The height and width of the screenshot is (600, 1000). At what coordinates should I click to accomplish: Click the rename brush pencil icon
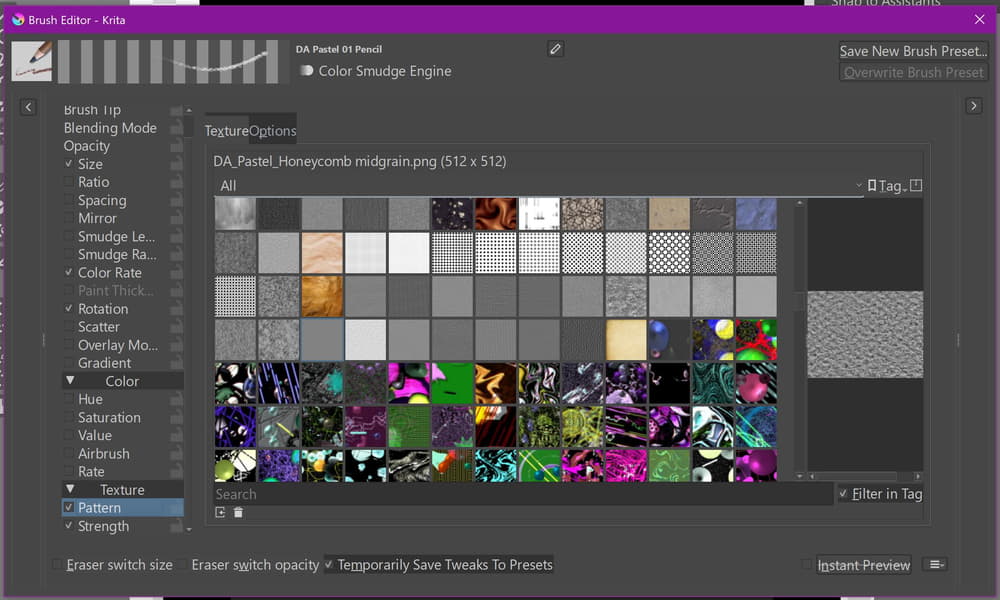pyautogui.click(x=556, y=49)
